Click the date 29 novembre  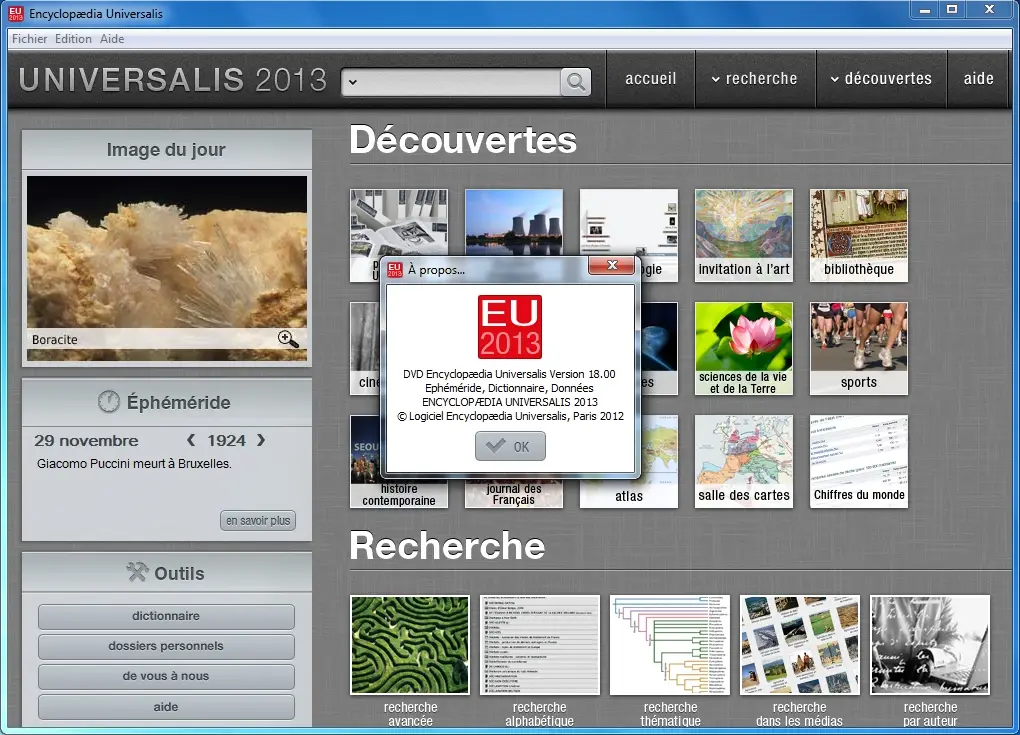86,440
